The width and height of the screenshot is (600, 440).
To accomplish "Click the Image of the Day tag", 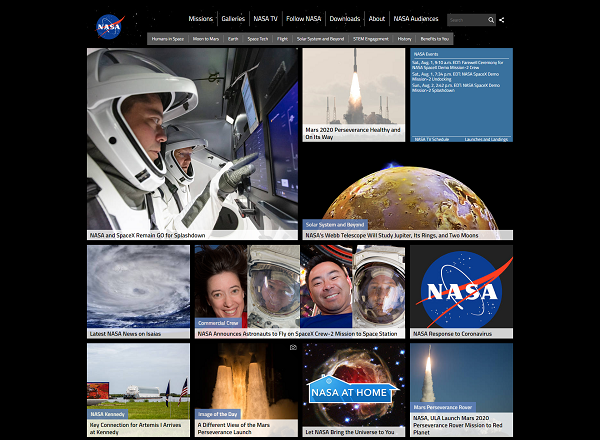I will (218, 414).
